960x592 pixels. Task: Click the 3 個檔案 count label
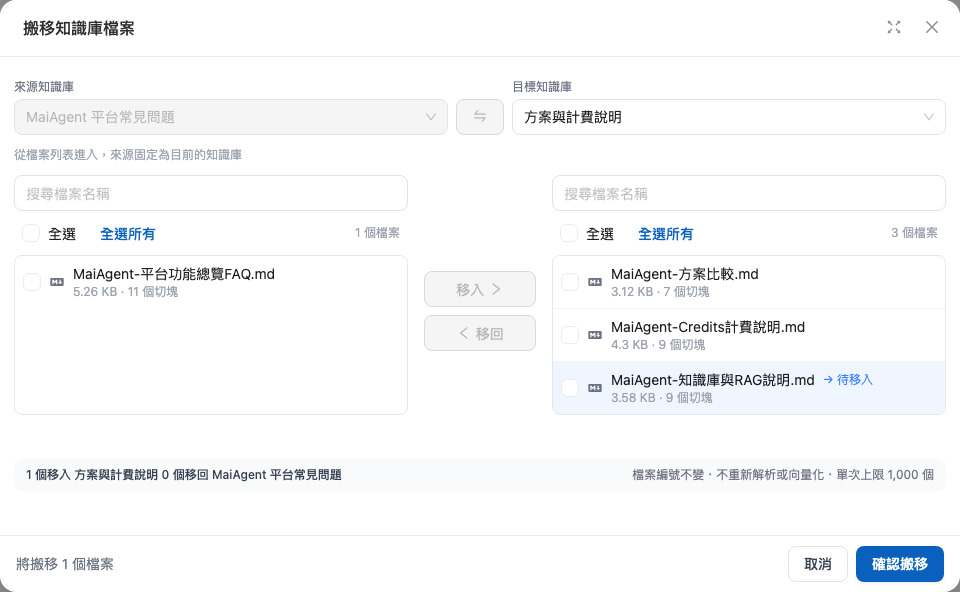915,233
